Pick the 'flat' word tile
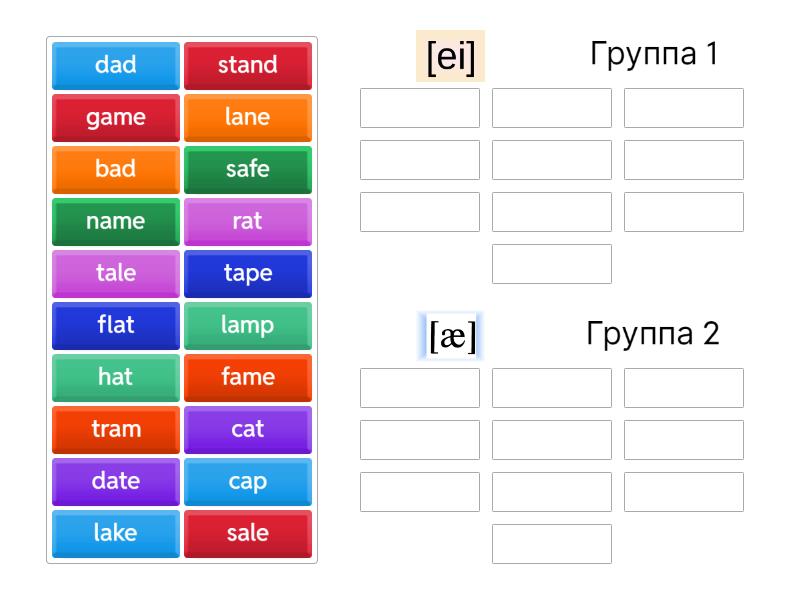 (x=116, y=326)
